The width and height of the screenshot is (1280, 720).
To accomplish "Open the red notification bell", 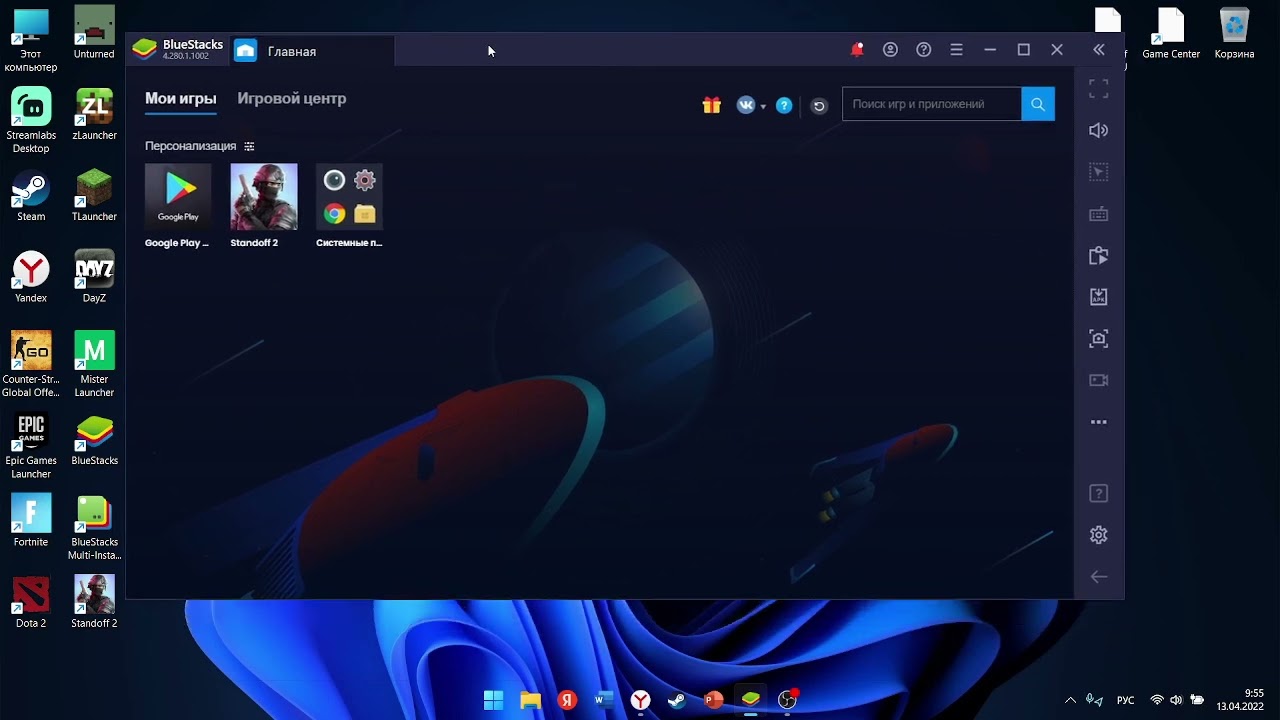I will [857, 50].
